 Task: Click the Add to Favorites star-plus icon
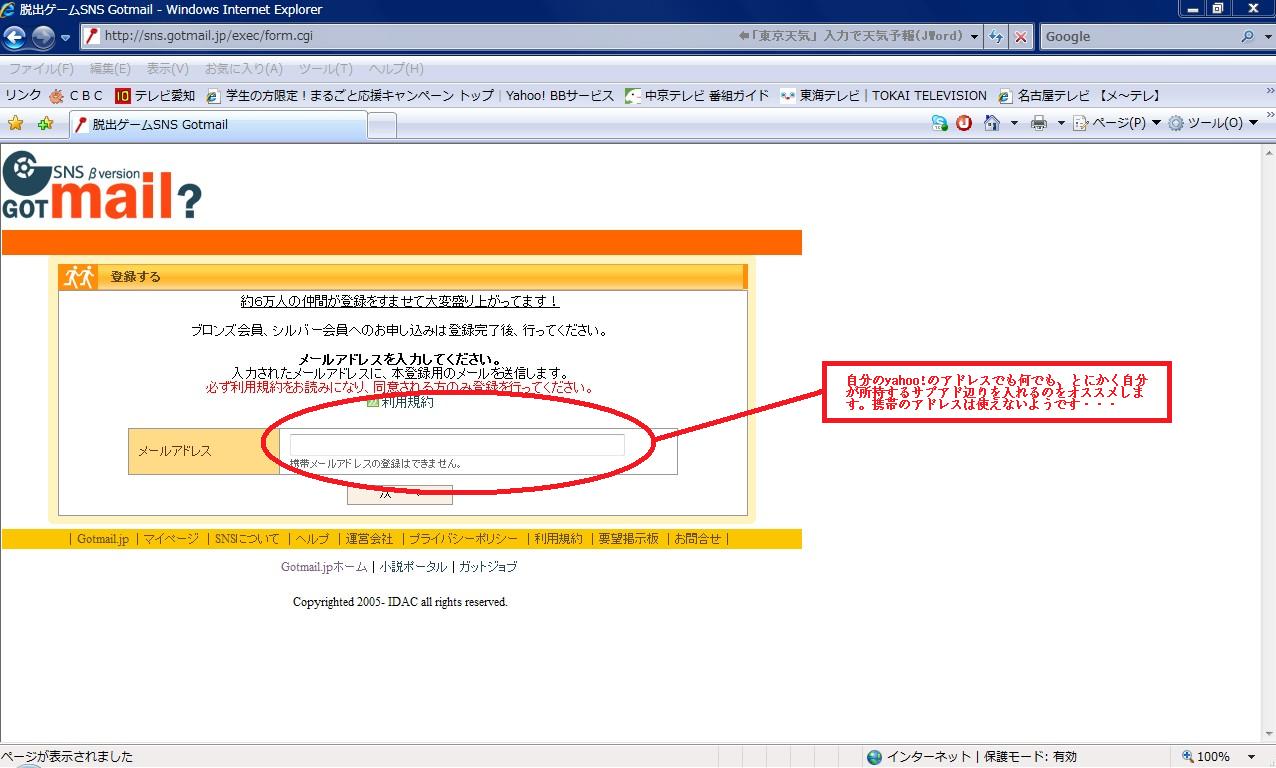click(x=45, y=124)
